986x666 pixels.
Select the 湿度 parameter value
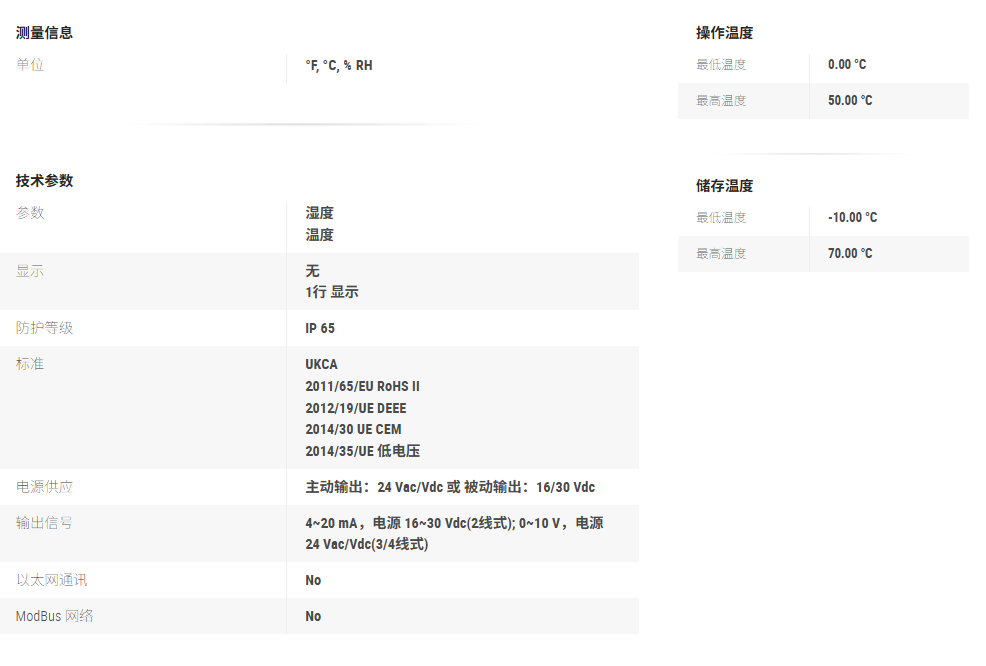(319, 213)
